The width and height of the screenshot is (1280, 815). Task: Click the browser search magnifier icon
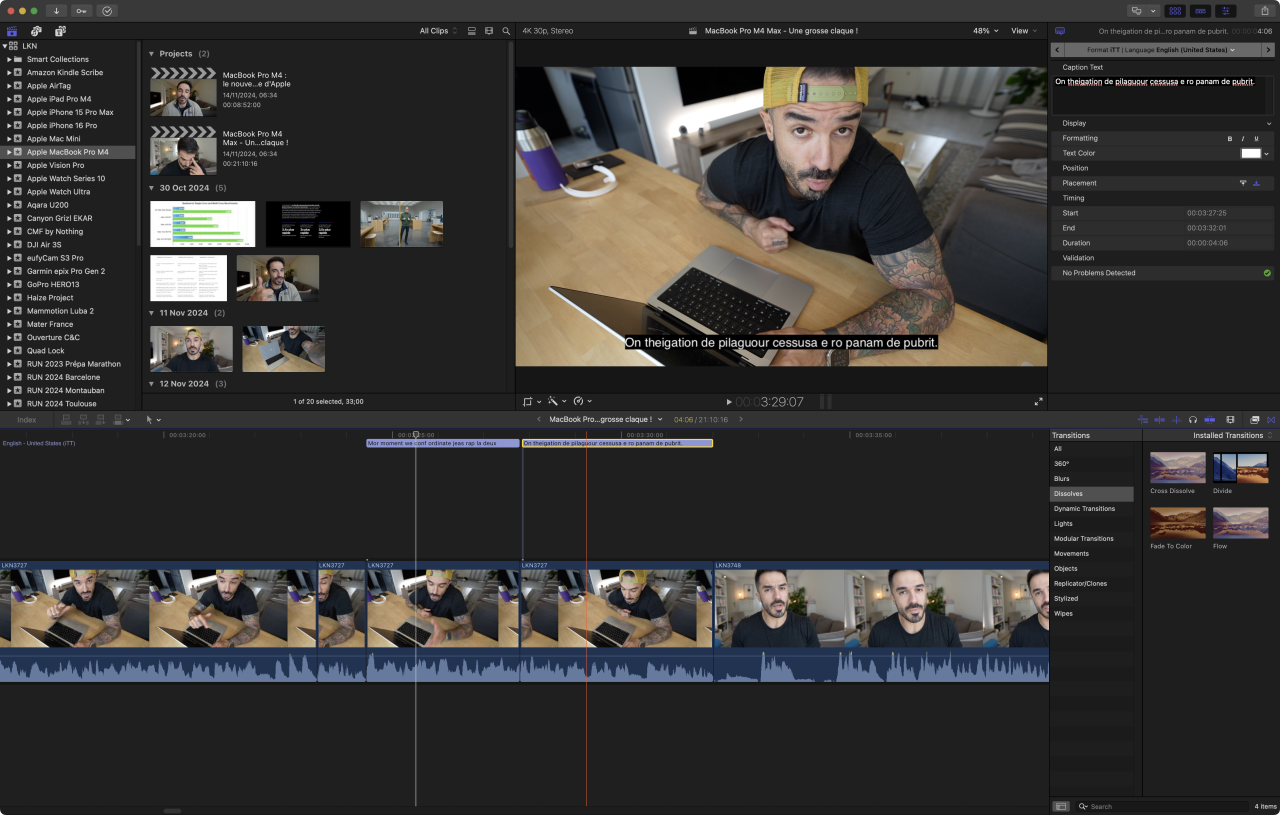pos(506,31)
